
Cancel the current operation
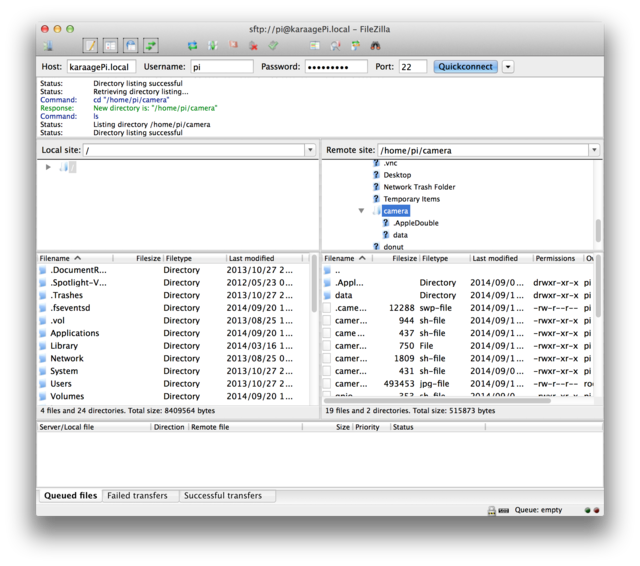233,44
